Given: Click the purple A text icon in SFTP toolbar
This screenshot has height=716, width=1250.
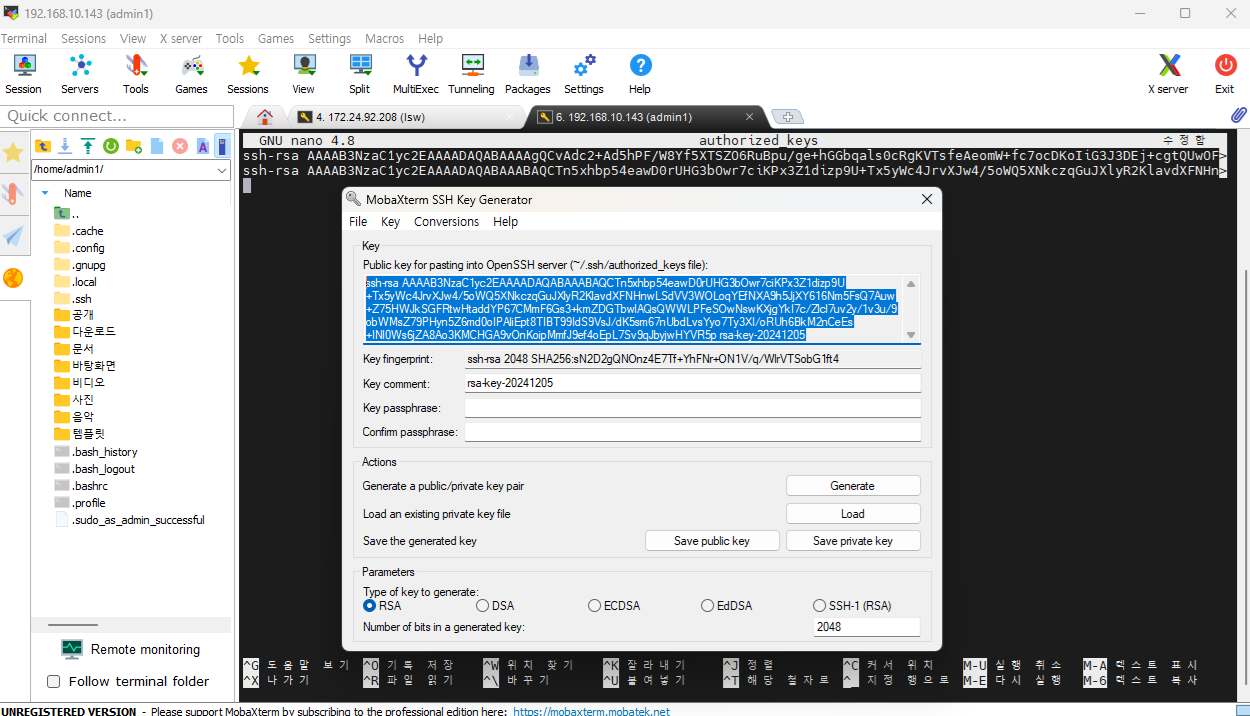Looking at the screenshot, I should (x=202, y=146).
